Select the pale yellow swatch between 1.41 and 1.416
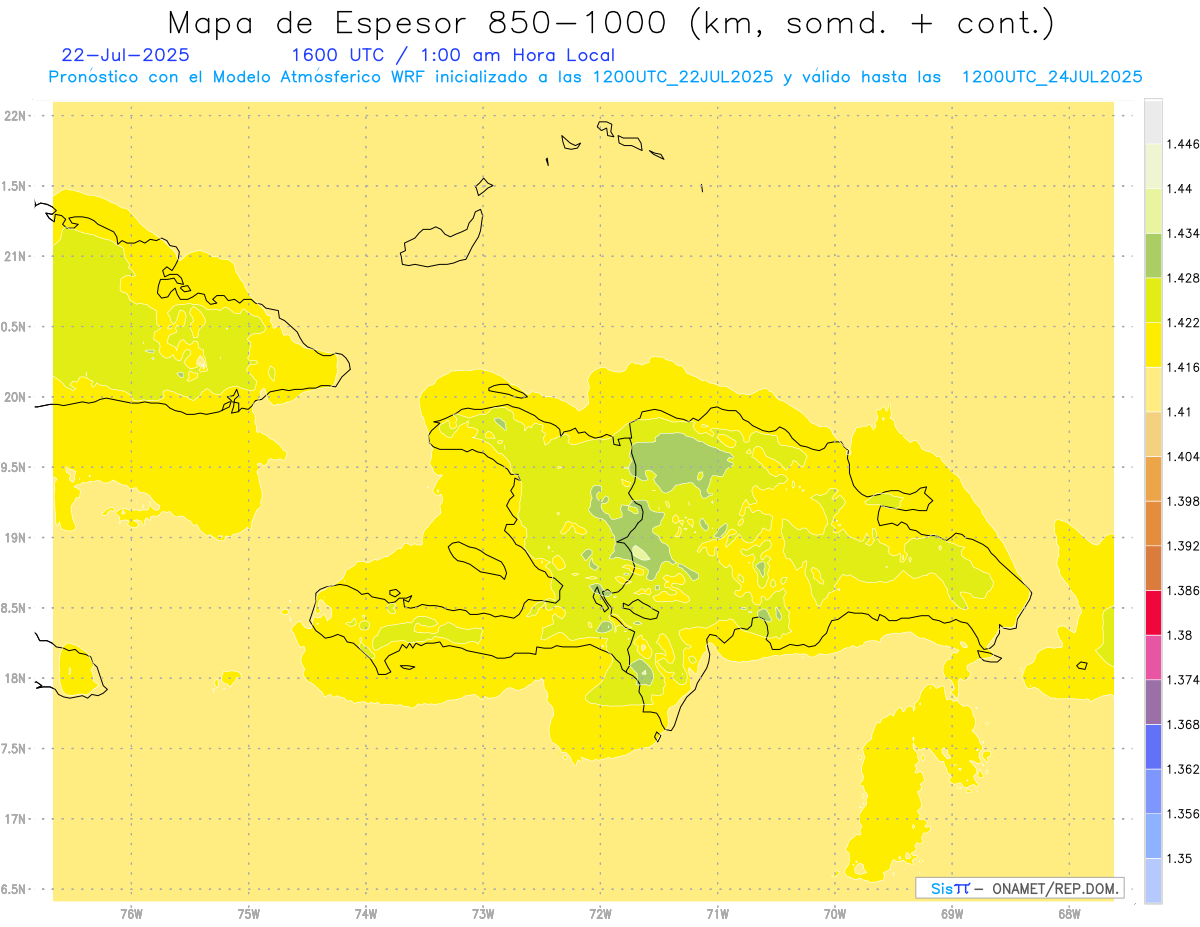 (x=1153, y=389)
